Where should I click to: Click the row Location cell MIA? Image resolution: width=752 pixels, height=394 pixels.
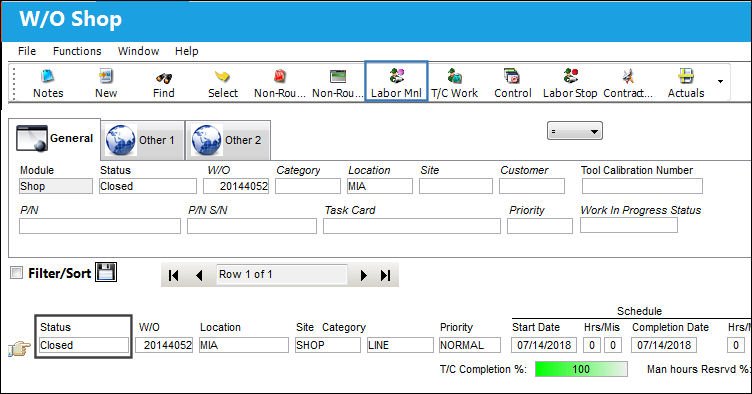[x=244, y=345]
